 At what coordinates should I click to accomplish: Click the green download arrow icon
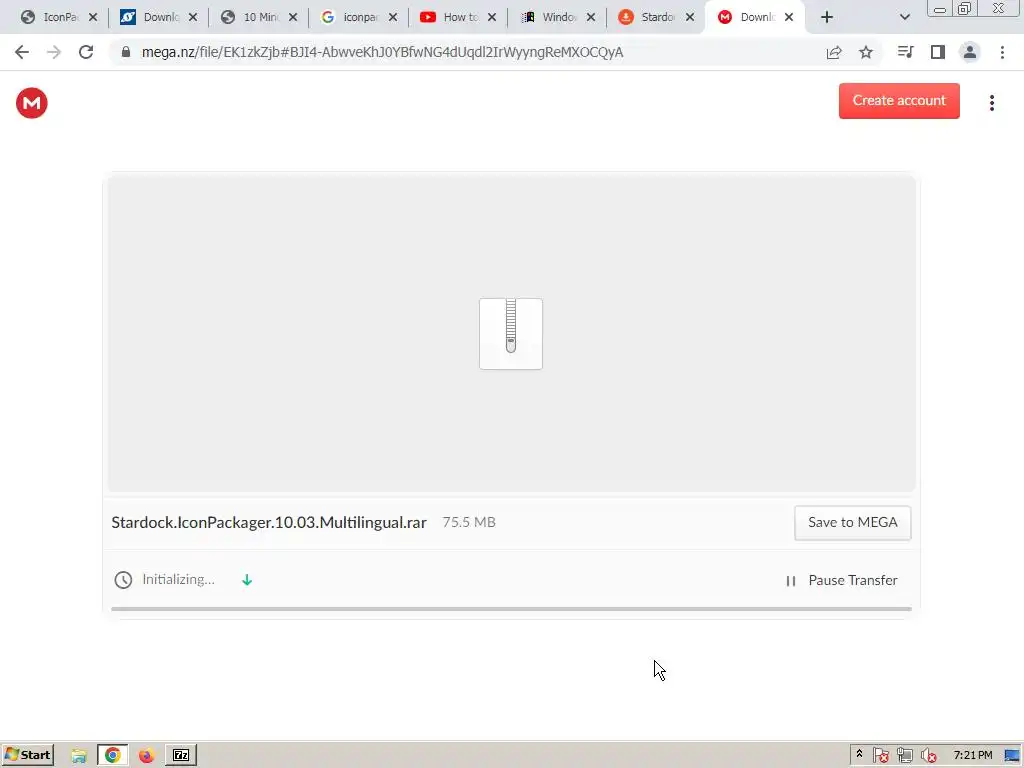coord(247,580)
